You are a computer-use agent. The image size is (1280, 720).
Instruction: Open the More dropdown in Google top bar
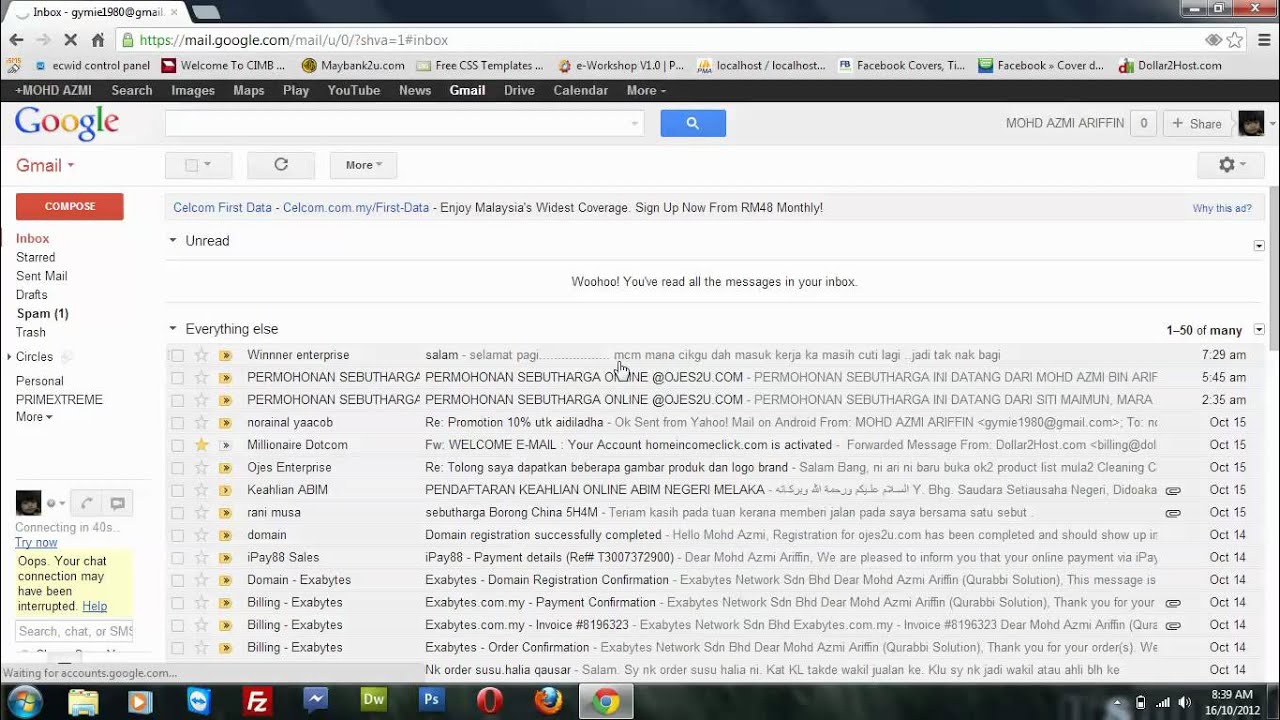click(646, 90)
